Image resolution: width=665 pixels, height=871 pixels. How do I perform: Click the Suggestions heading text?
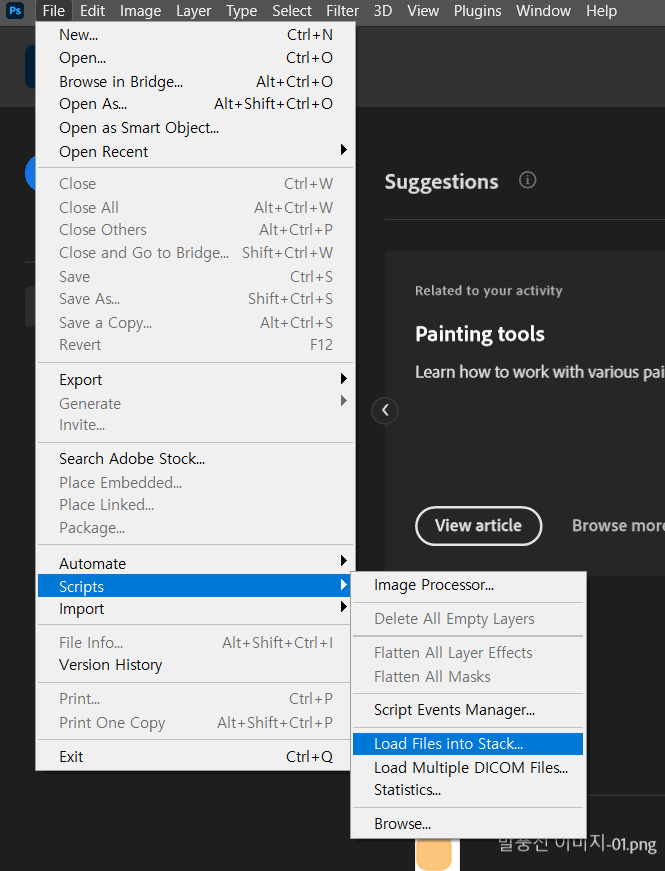click(x=441, y=182)
